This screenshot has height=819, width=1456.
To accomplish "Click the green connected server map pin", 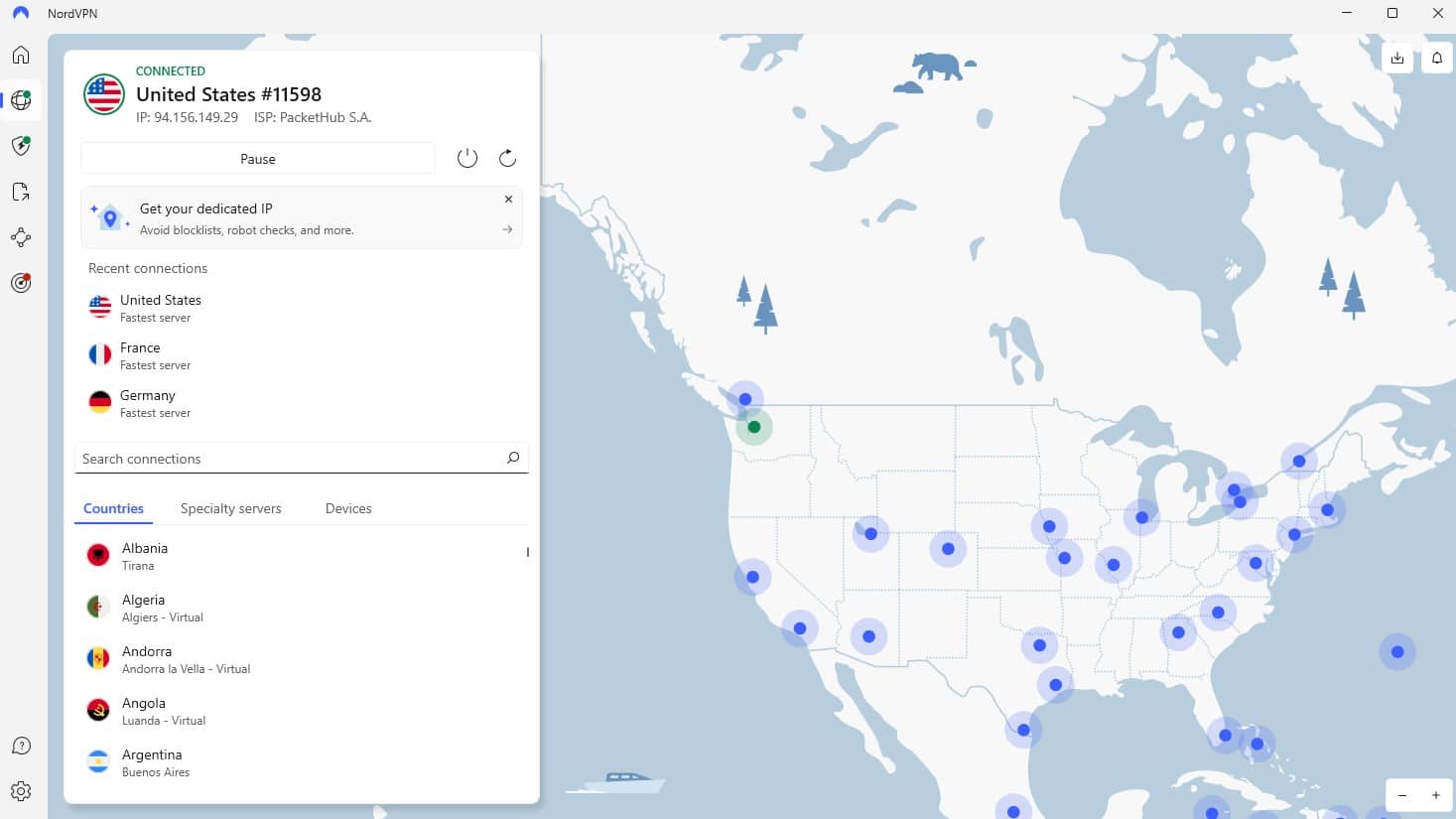I will point(754,427).
